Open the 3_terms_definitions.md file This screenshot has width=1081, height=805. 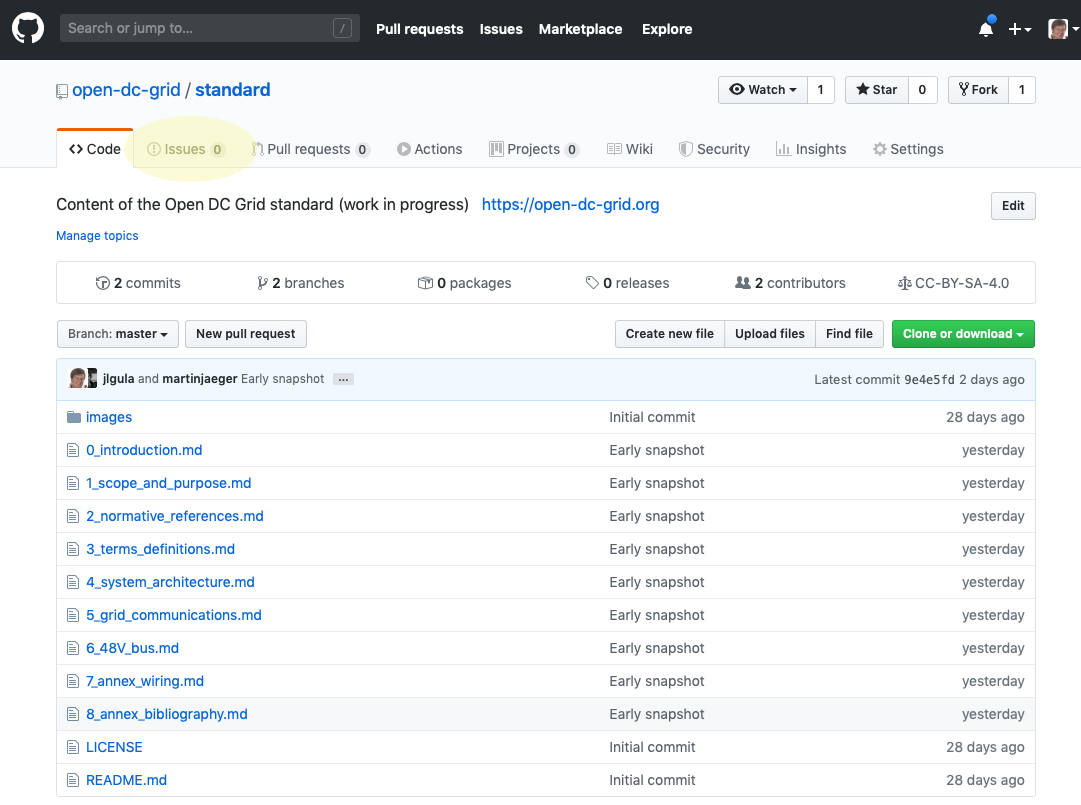click(x=161, y=549)
